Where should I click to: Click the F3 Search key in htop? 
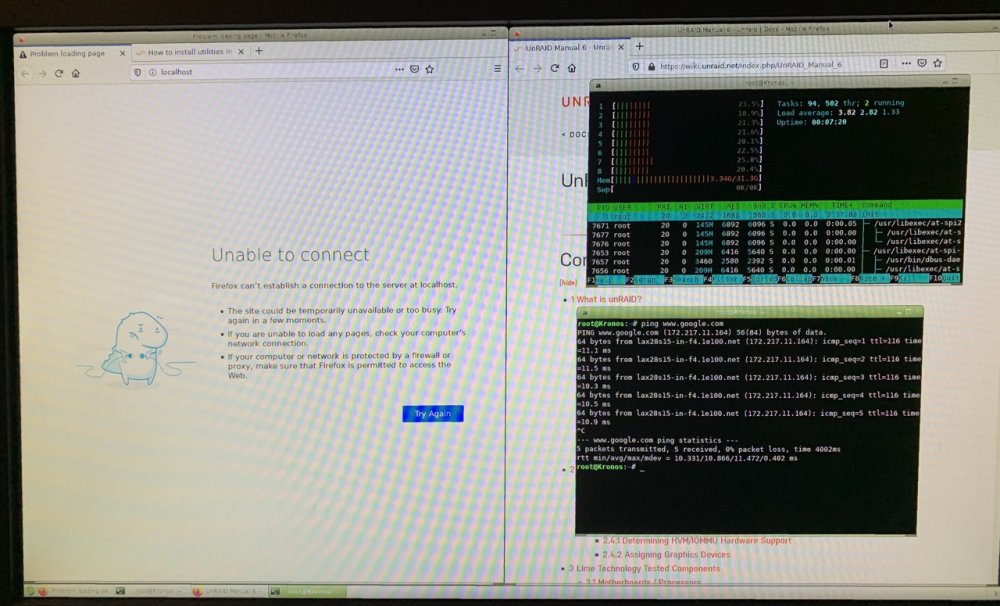pyautogui.click(x=682, y=279)
